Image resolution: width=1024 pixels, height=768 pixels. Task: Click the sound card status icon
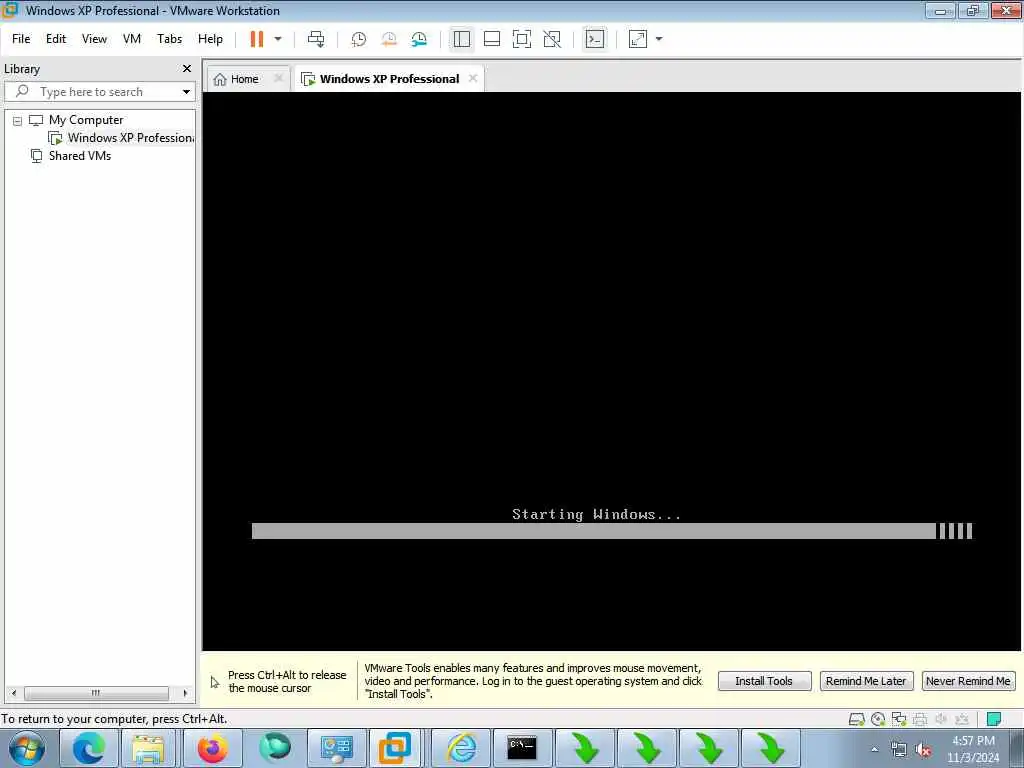941,719
